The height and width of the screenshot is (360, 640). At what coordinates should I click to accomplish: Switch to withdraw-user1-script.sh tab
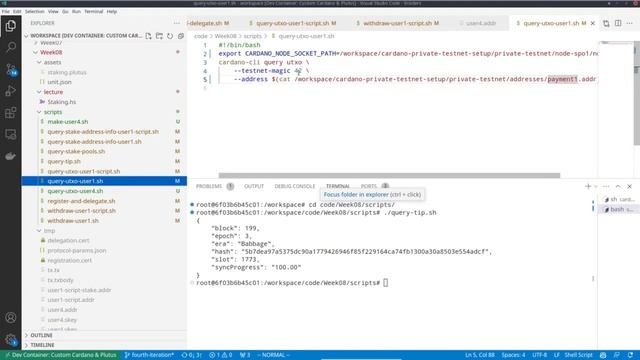[x=397, y=23]
